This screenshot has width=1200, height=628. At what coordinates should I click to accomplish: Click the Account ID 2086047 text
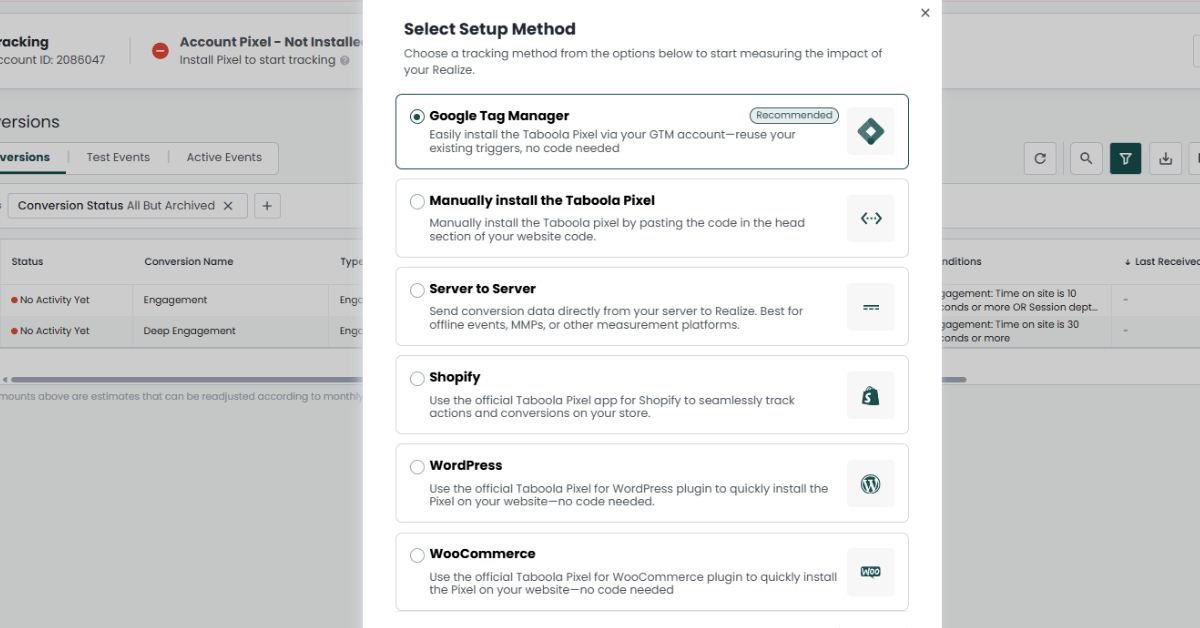pyautogui.click(x=52, y=60)
